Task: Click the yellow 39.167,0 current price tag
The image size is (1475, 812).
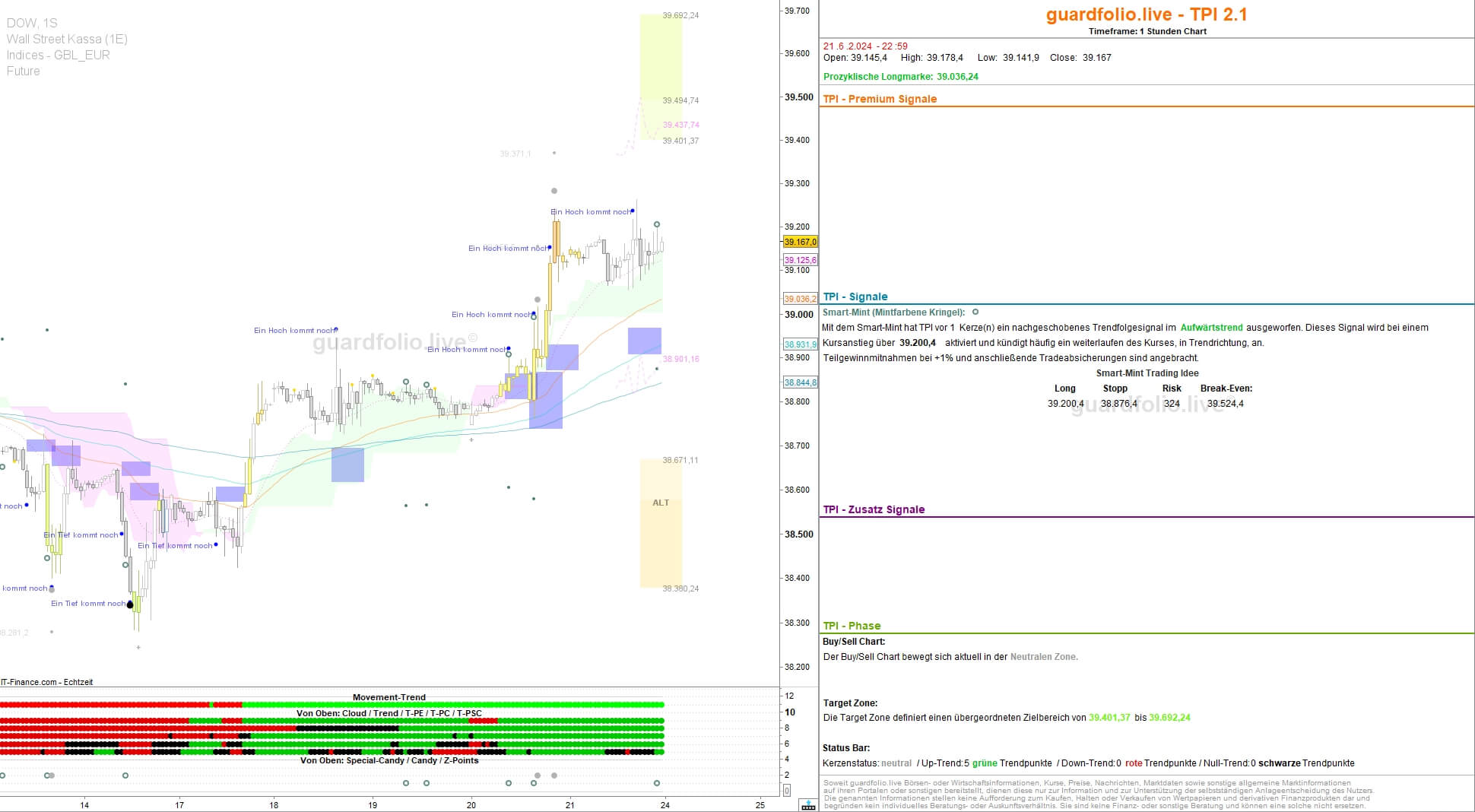Action: coord(800,242)
